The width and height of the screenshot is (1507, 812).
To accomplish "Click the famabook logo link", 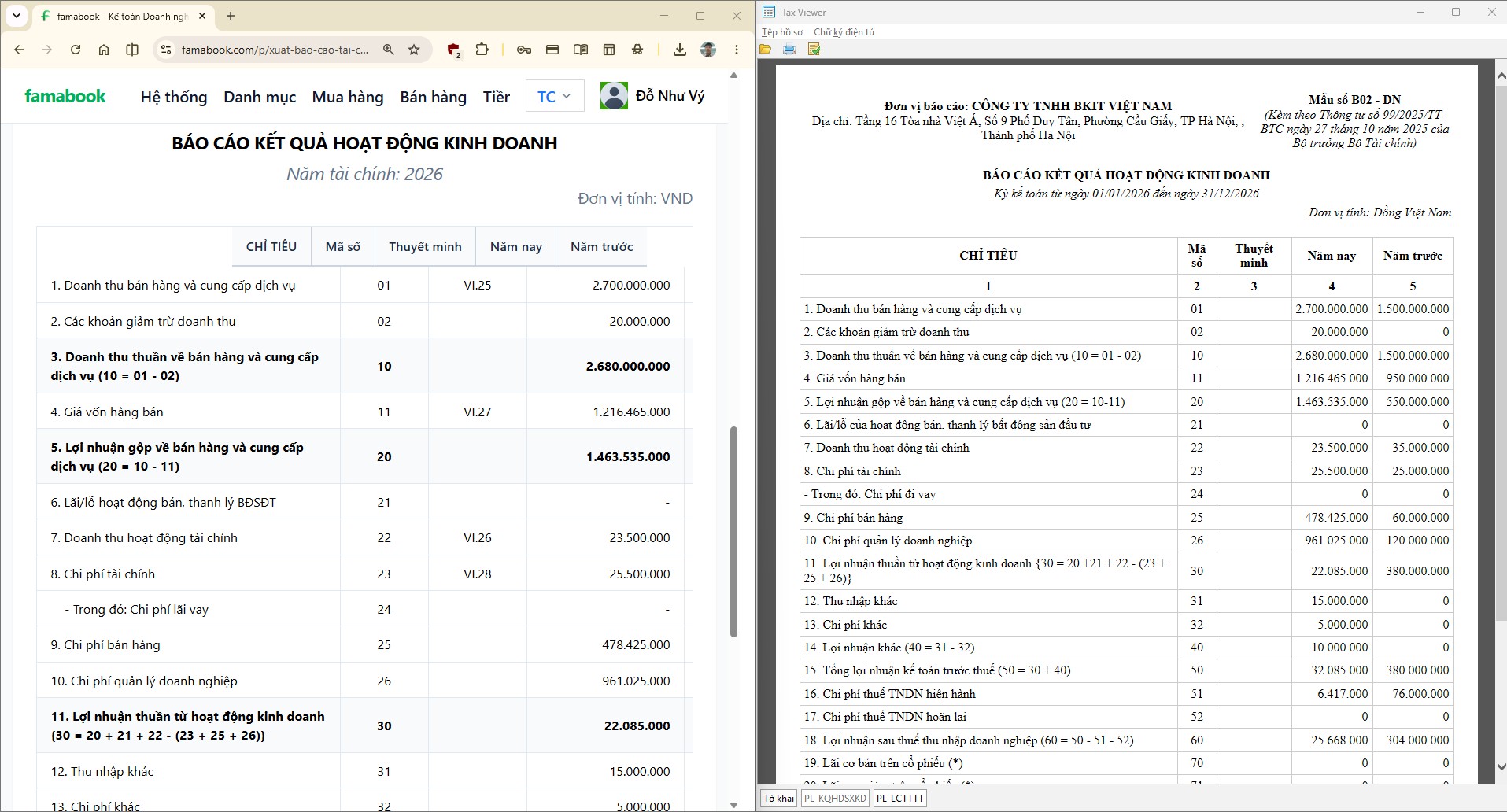I will [x=65, y=96].
